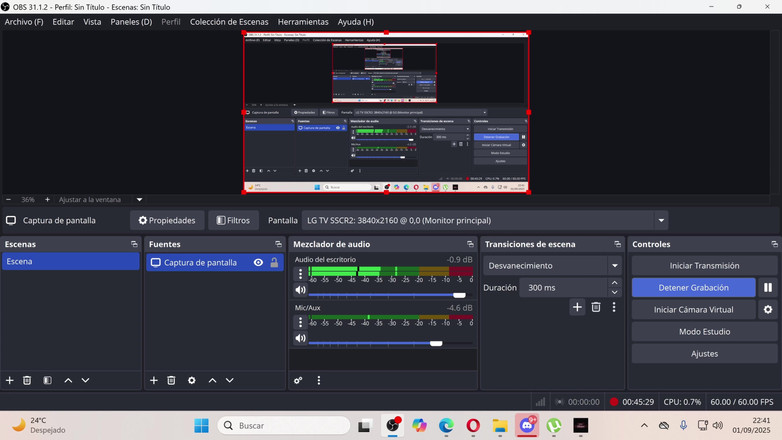Expand the Pantalla monitor dropdown
The image size is (782, 440).
661,220
